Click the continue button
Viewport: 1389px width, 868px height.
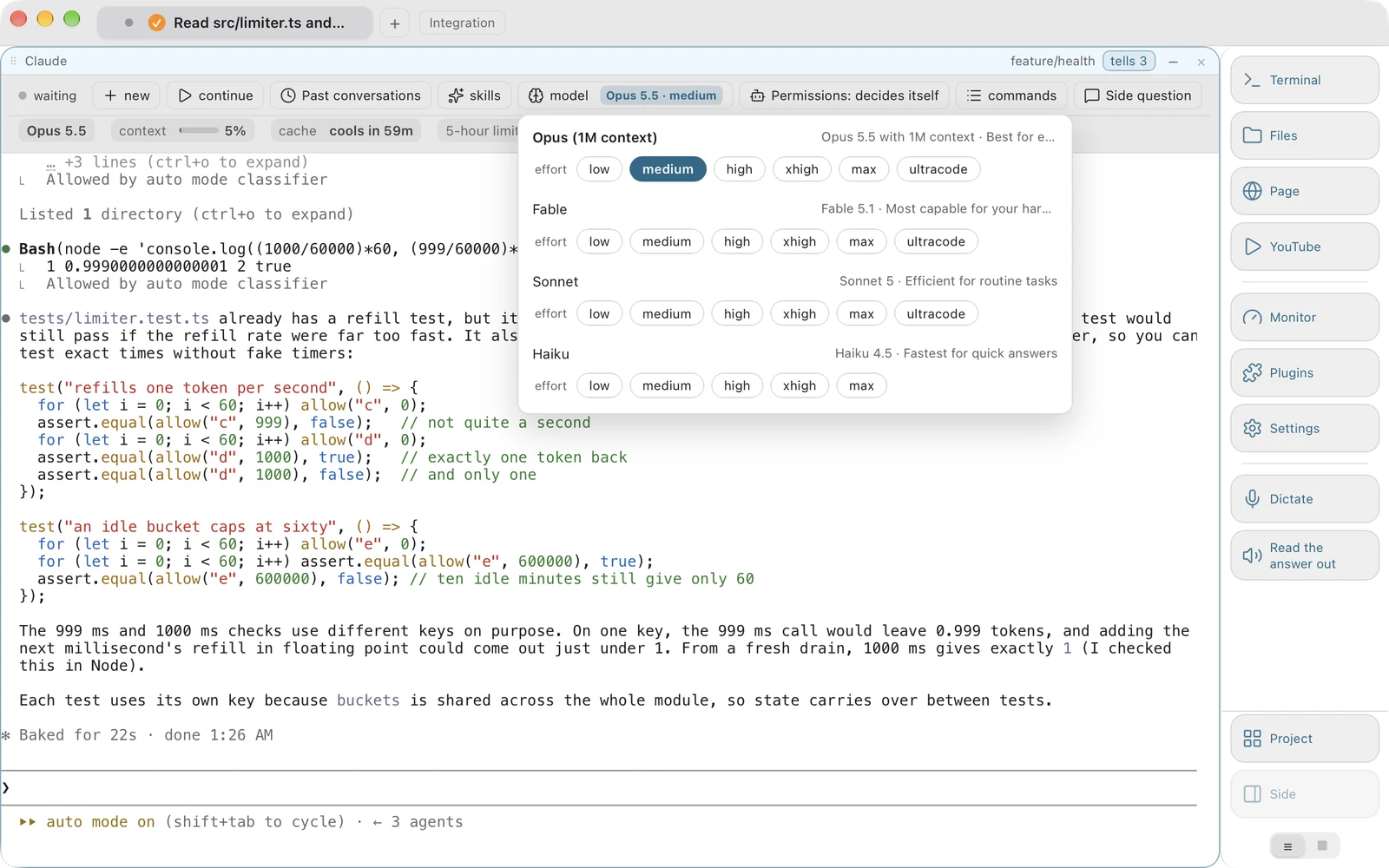click(215, 95)
